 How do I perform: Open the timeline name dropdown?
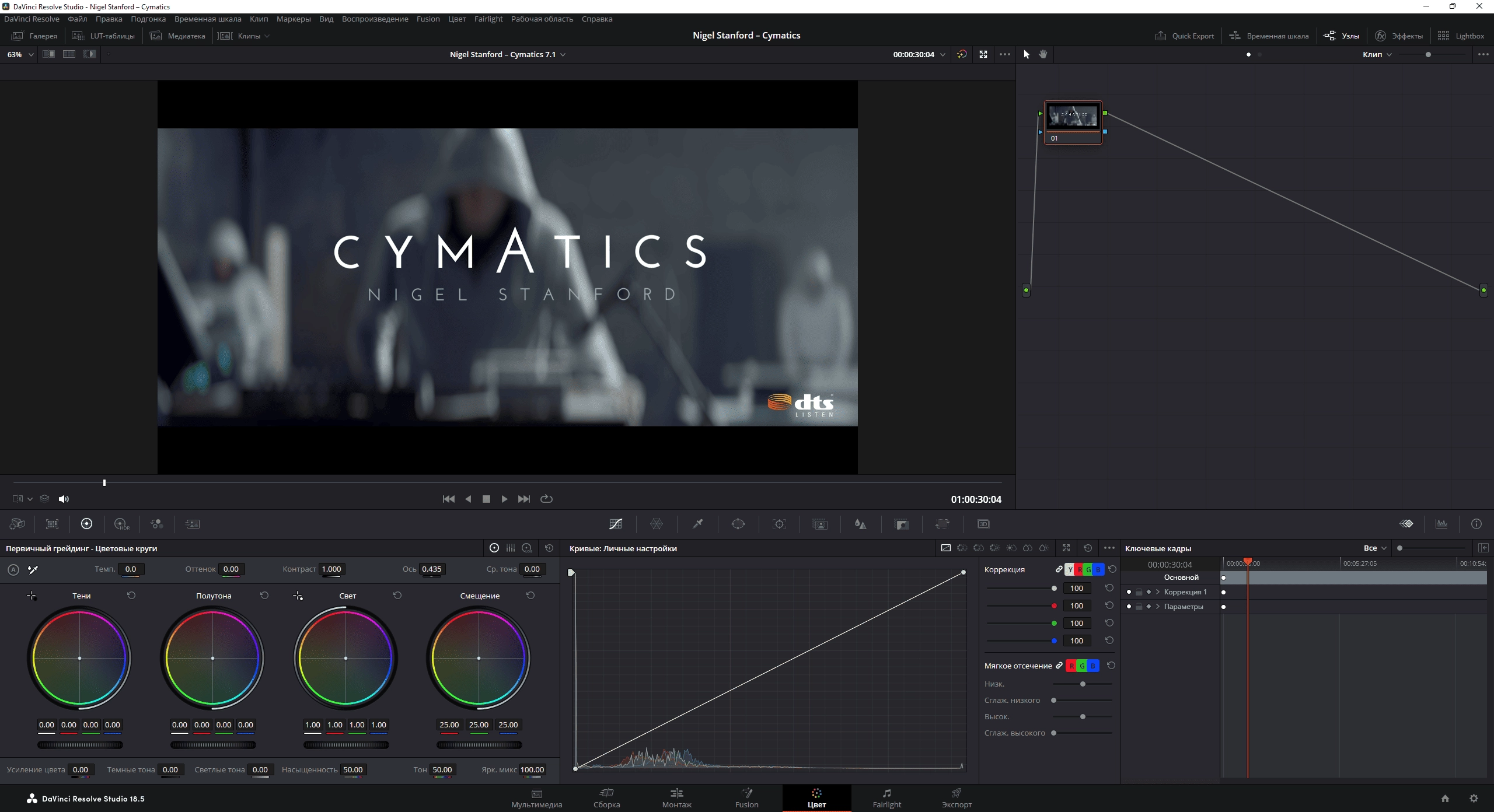coord(563,54)
